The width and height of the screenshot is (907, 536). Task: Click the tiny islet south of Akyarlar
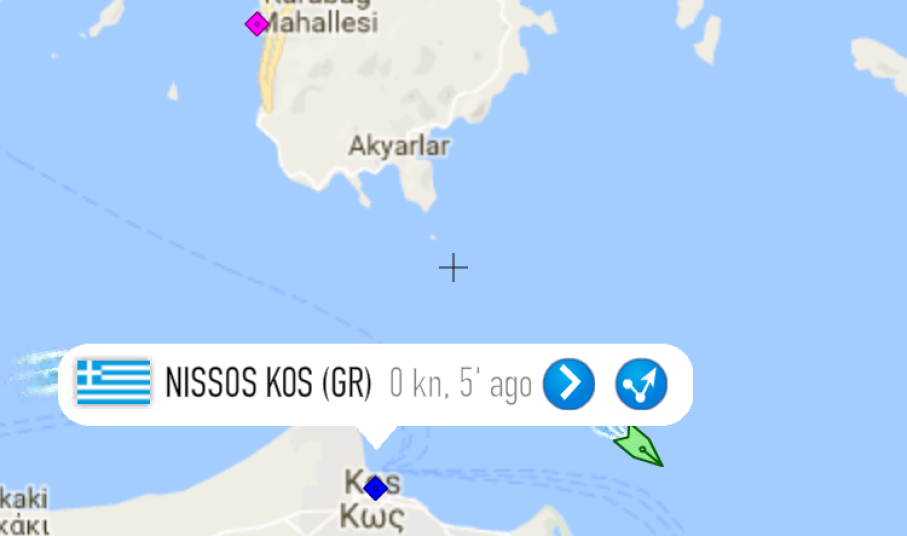pyautogui.click(x=432, y=237)
